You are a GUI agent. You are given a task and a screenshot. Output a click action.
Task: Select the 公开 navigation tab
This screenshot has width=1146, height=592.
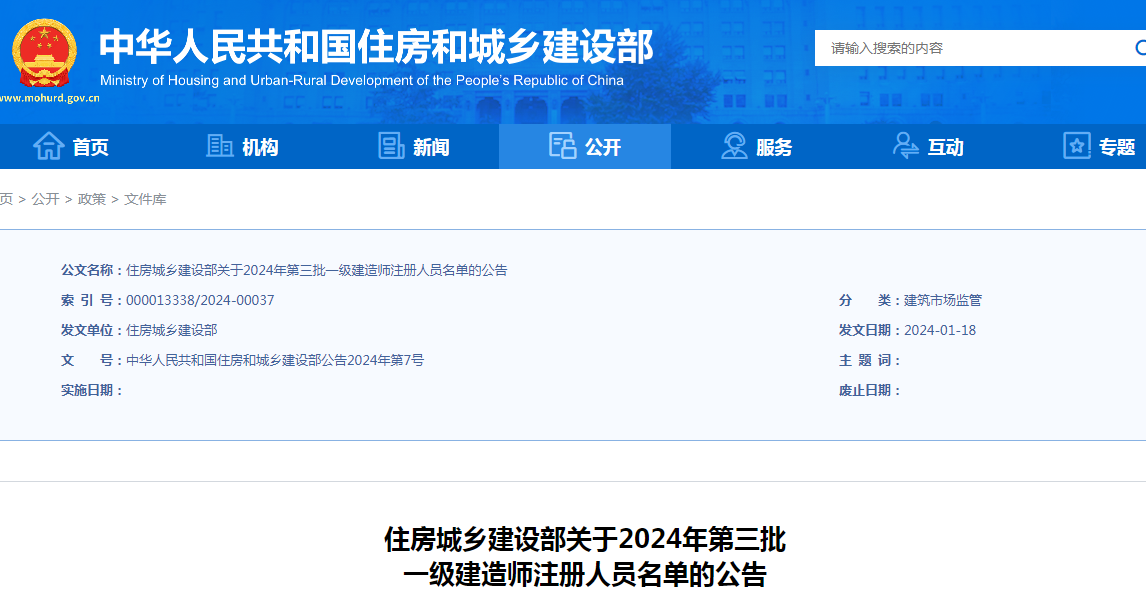(x=585, y=147)
